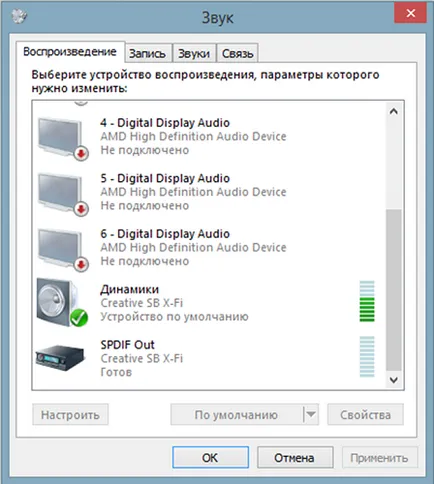Click the Динамики volume level meter
Image resolution: width=434 pixels, height=484 pixels.
click(367, 301)
